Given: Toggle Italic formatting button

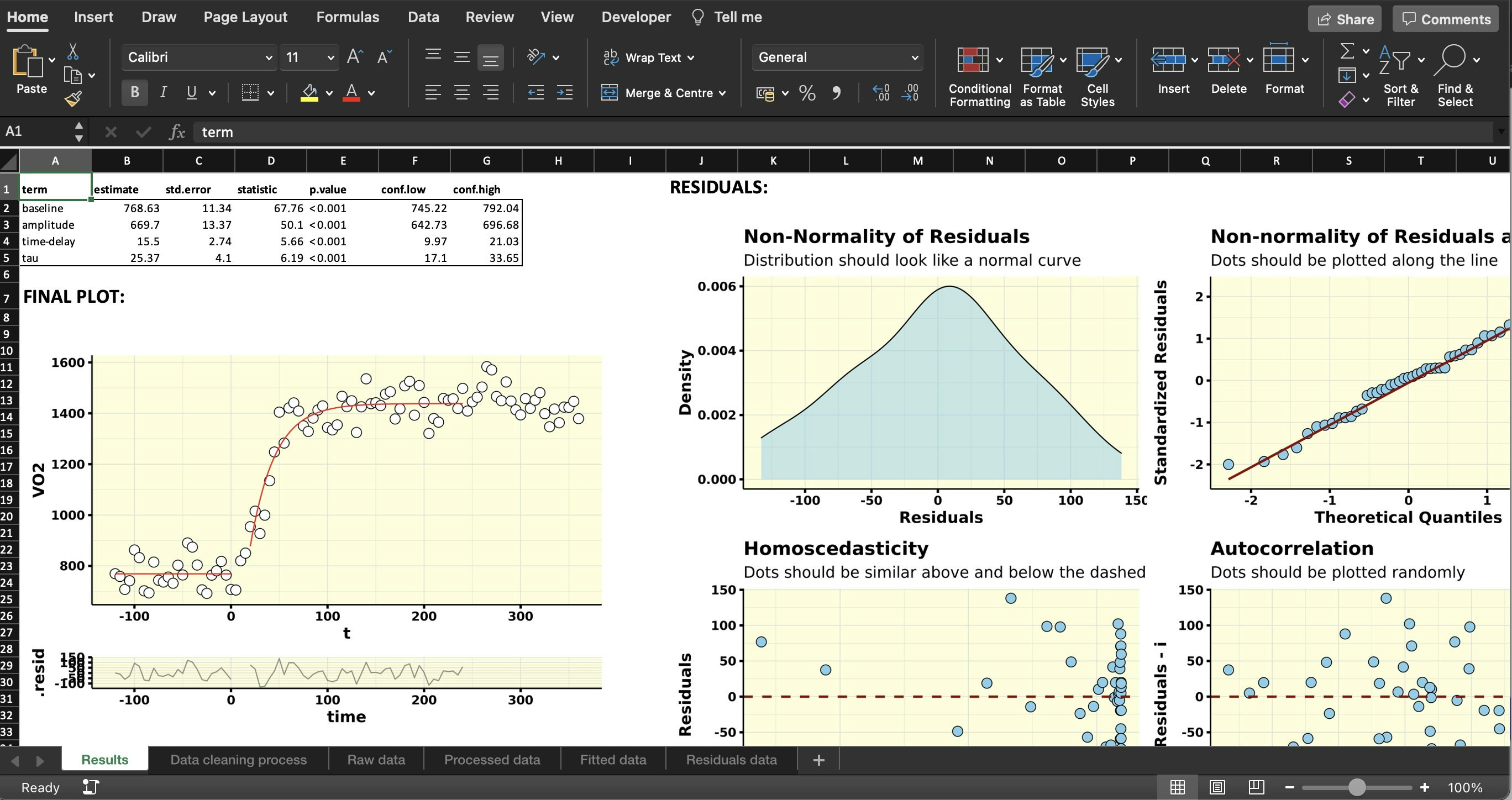Looking at the screenshot, I should click(163, 92).
